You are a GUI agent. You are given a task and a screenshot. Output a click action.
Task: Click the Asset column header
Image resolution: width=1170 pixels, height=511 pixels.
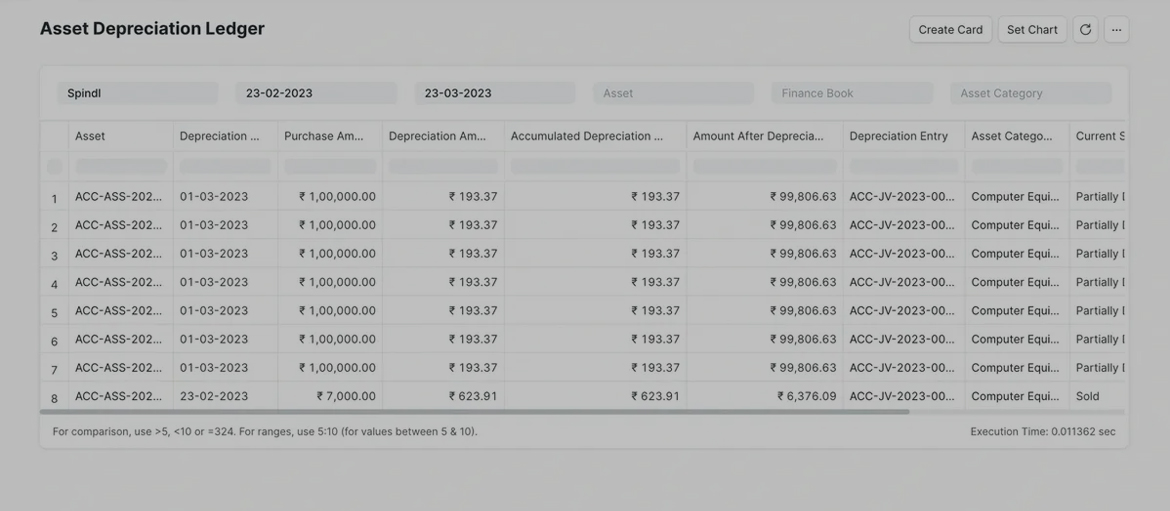120,136
